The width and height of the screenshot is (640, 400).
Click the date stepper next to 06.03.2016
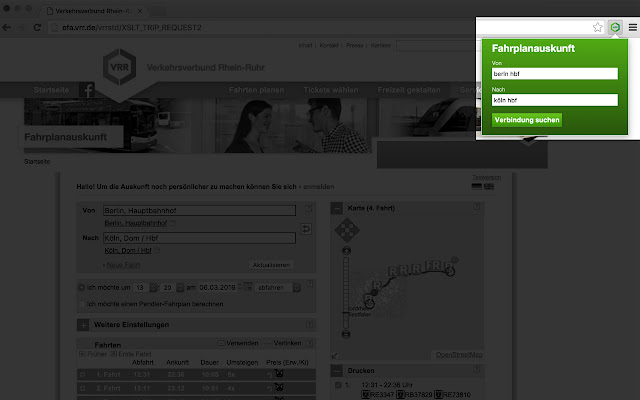pyautogui.click(x=240, y=287)
